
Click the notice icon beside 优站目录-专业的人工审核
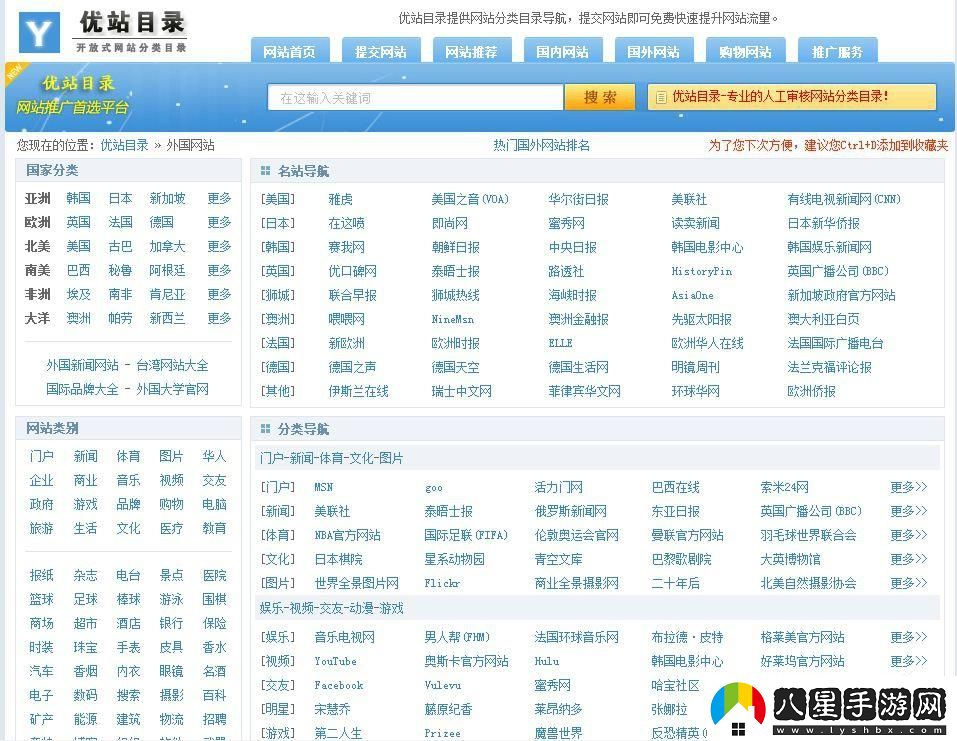(x=660, y=97)
